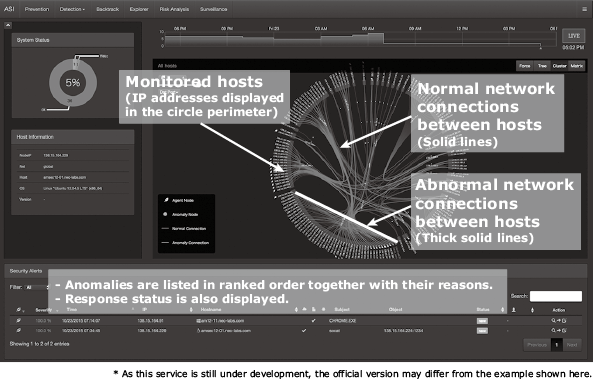The height and width of the screenshot is (380, 593).
Task: Click the Next pagination button
Action: pyautogui.click(x=572, y=345)
